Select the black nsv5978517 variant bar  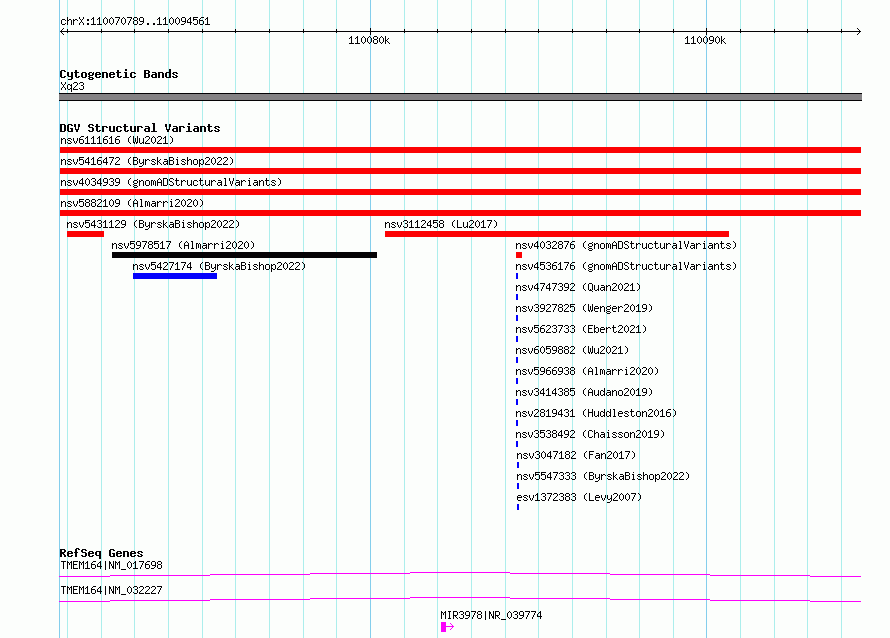coord(244,255)
